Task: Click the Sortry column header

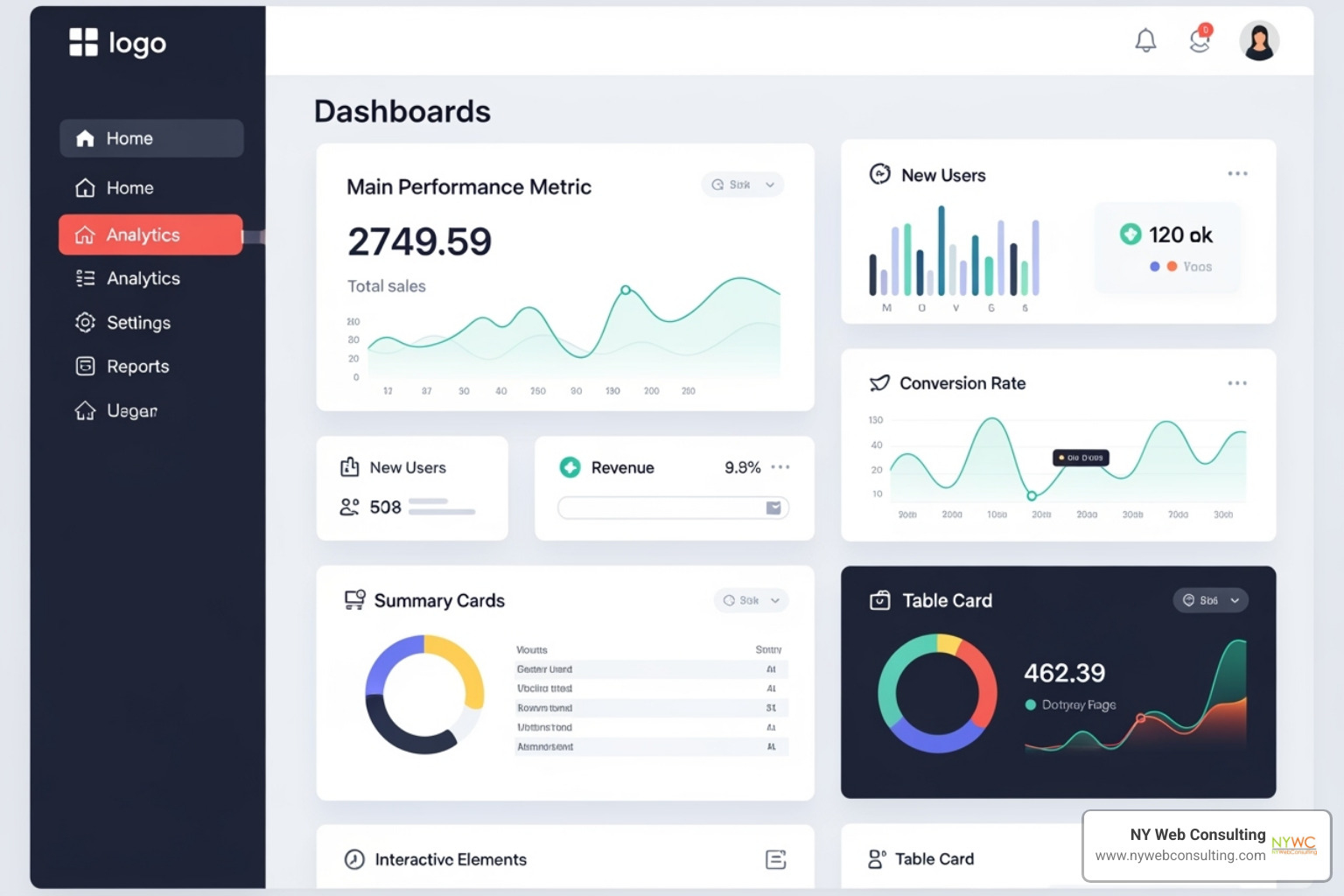Action: 768,649
